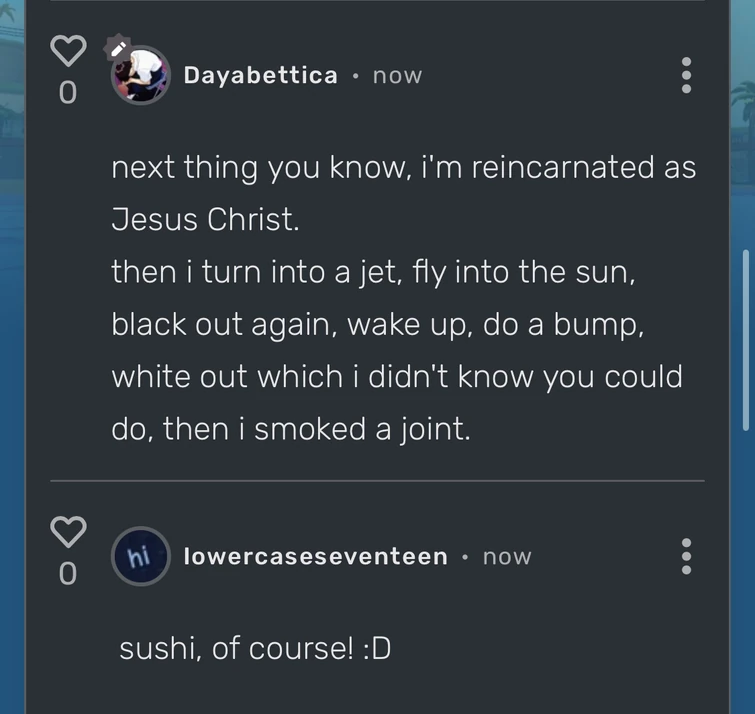The width and height of the screenshot is (755, 714).
Task: Like Dayabettica's post with the heart
Action: click(68, 50)
